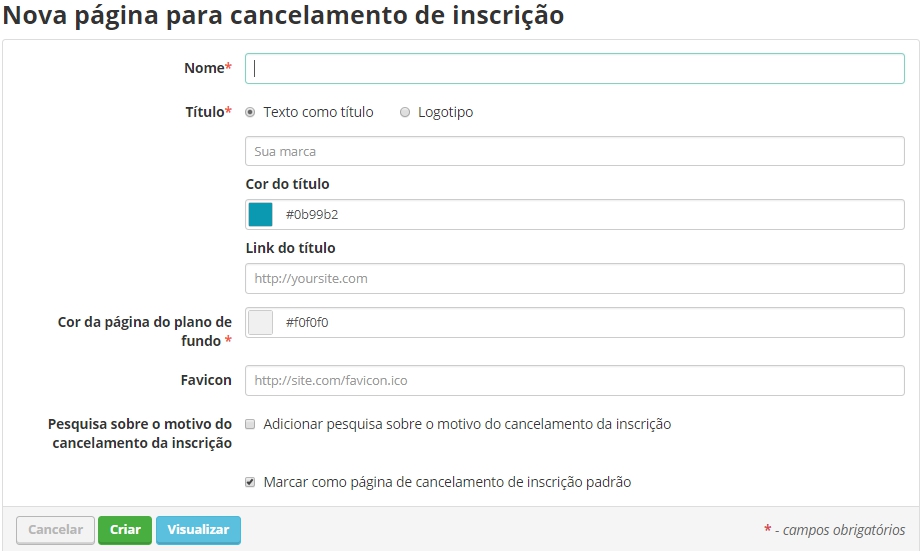Click the 'Cor do título' label
Viewport: 920px width, 551px height.
(287, 184)
